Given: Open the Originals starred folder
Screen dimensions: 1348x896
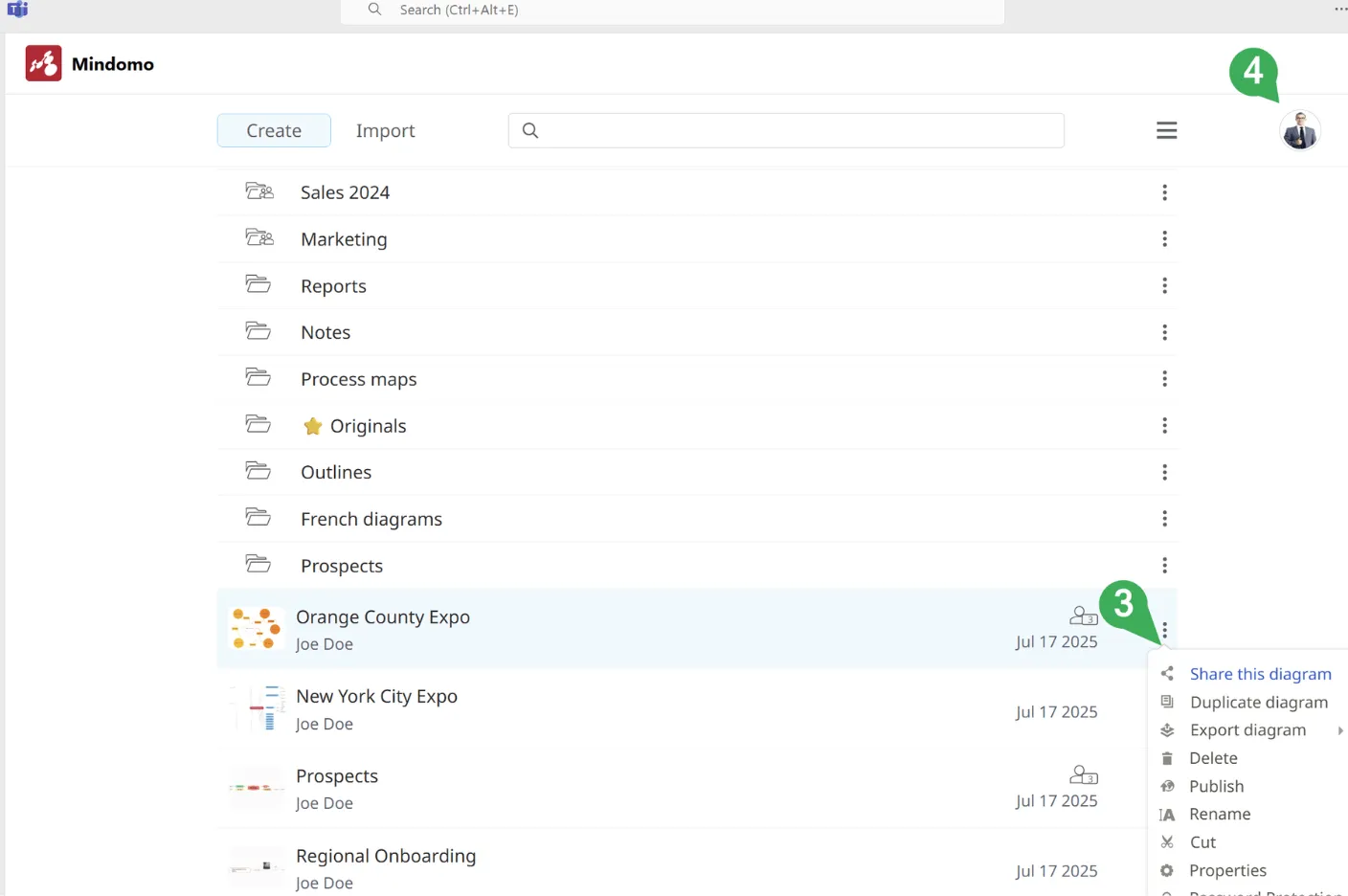Looking at the screenshot, I should [368, 426].
